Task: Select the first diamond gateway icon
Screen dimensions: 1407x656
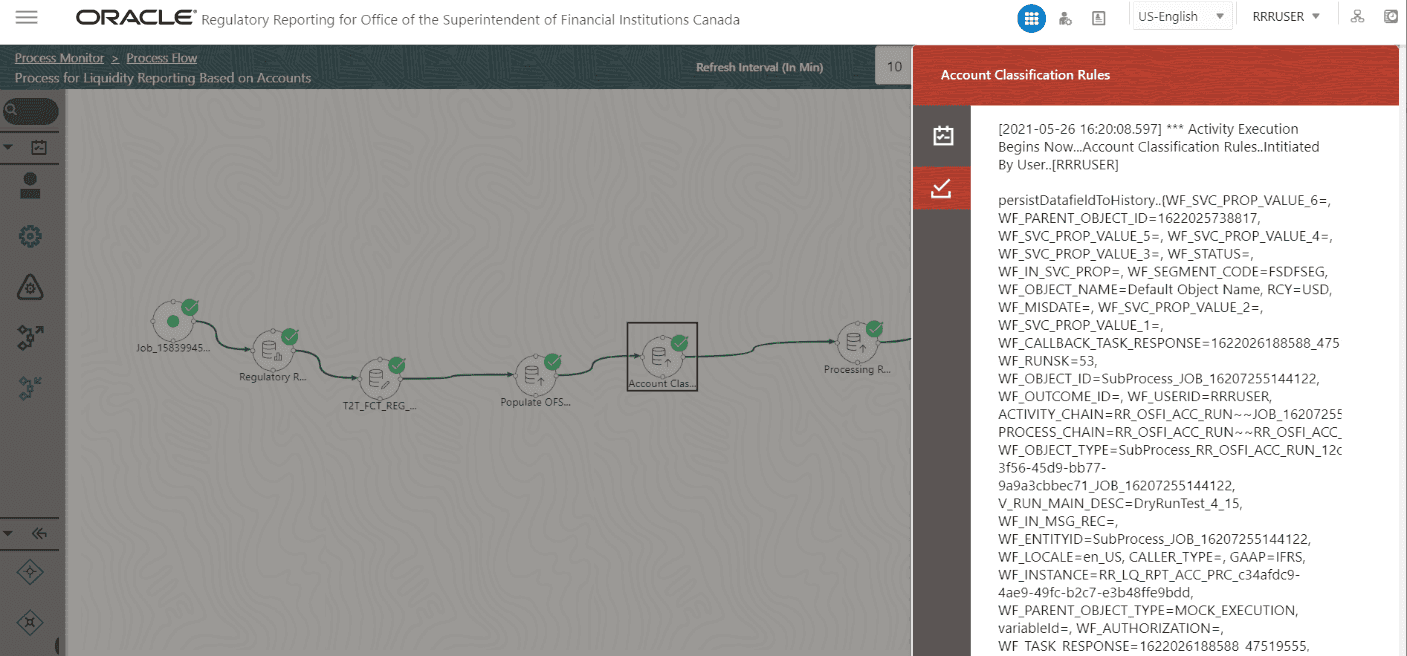Action: (x=30, y=572)
